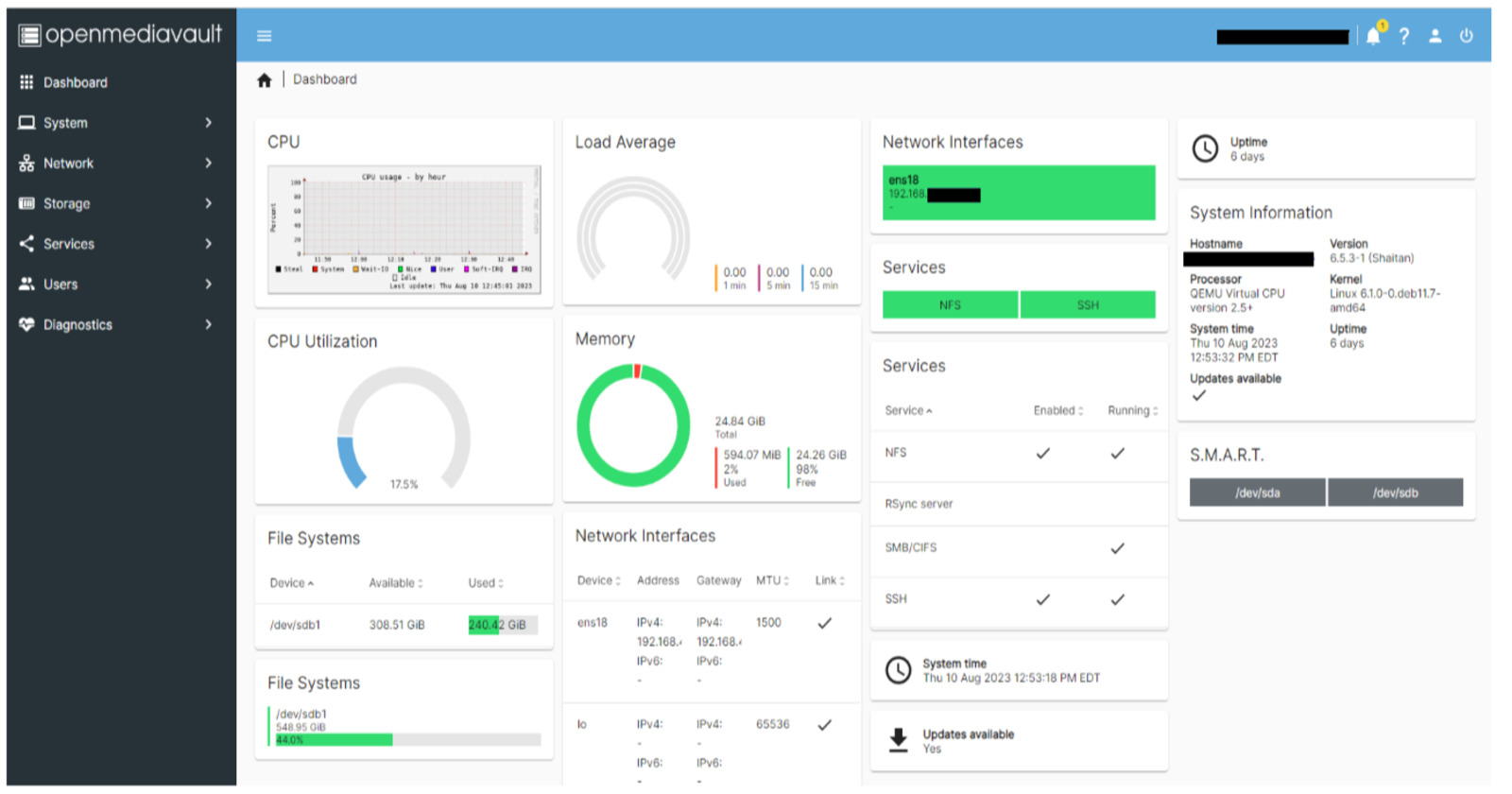This screenshot has width=1512, height=794.
Task: Click SSH running checkmark
Action: click(x=1118, y=599)
